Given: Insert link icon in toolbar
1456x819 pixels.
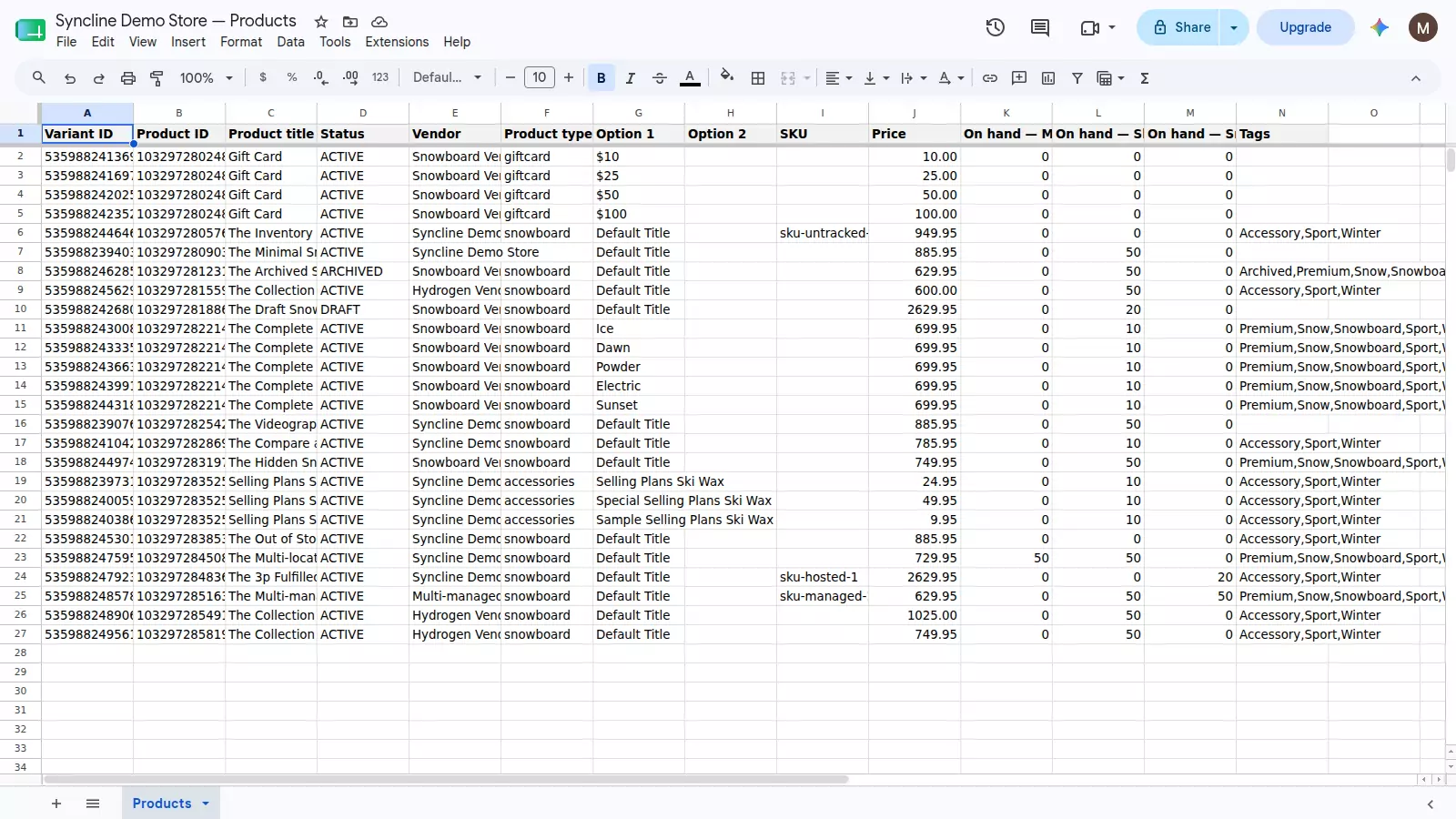Looking at the screenshot, I should click(x=990, y=78).
